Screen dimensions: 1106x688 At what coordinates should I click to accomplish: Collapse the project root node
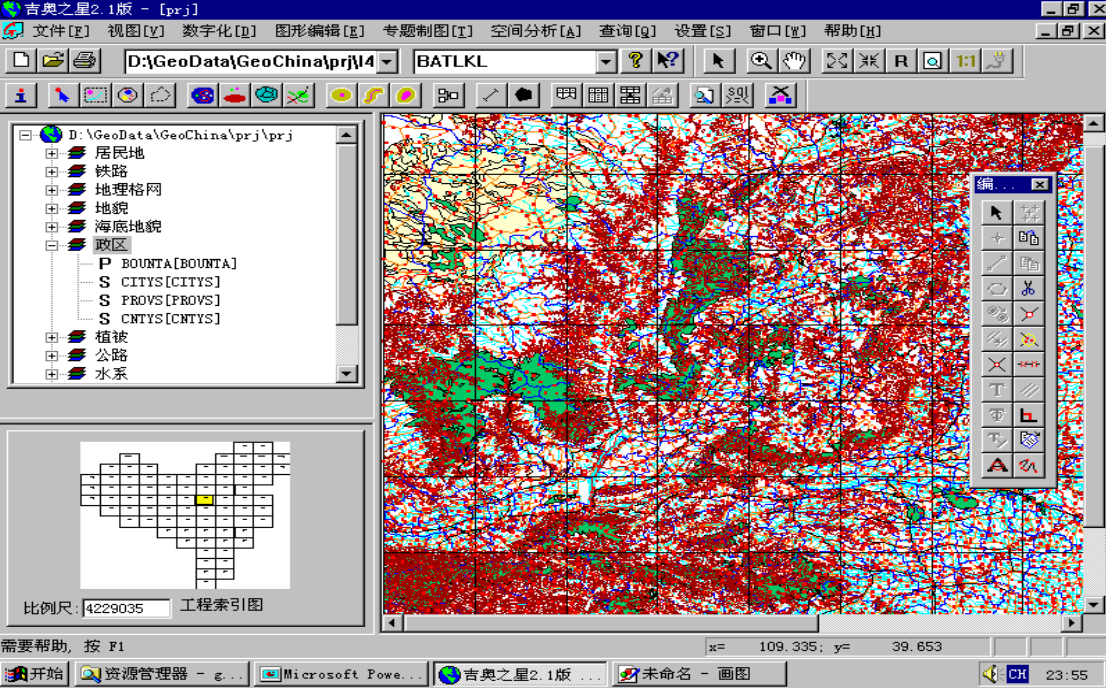pyautogui.click(x=25, y=134)
